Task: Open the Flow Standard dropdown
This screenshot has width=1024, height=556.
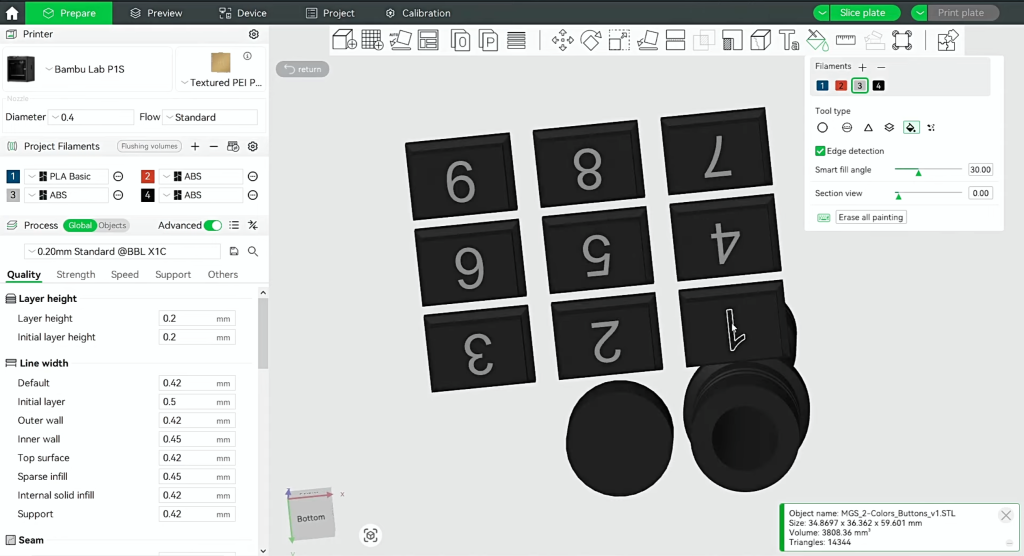Action: coord(210,117)
